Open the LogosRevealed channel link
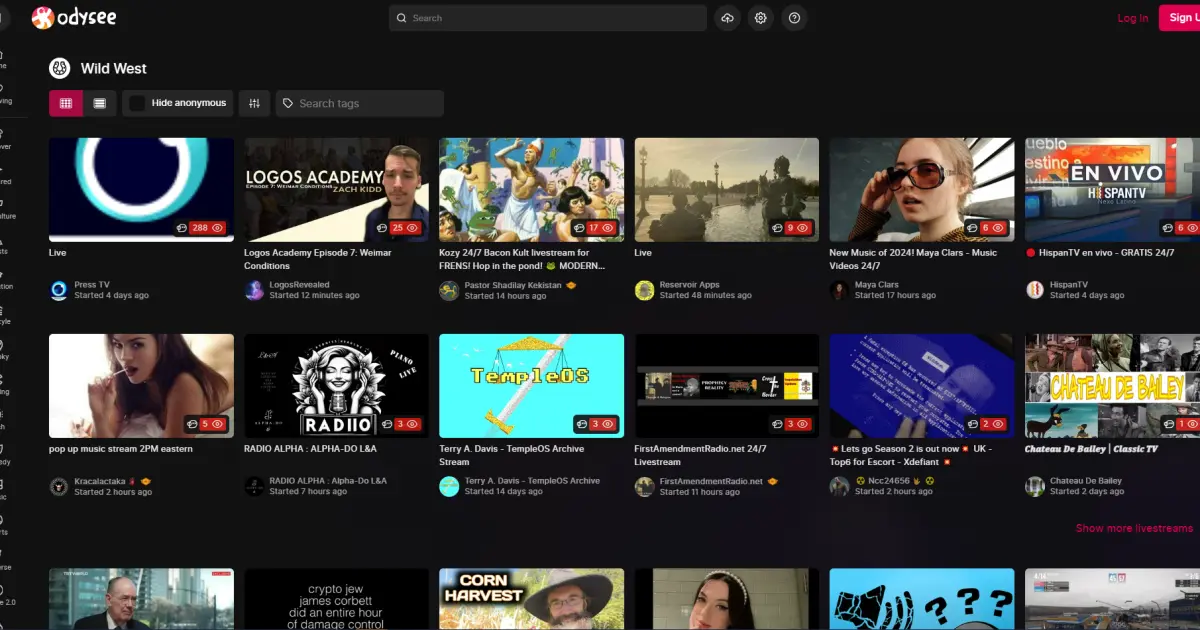The image size is (1200, 630). (x=297, y=285)
